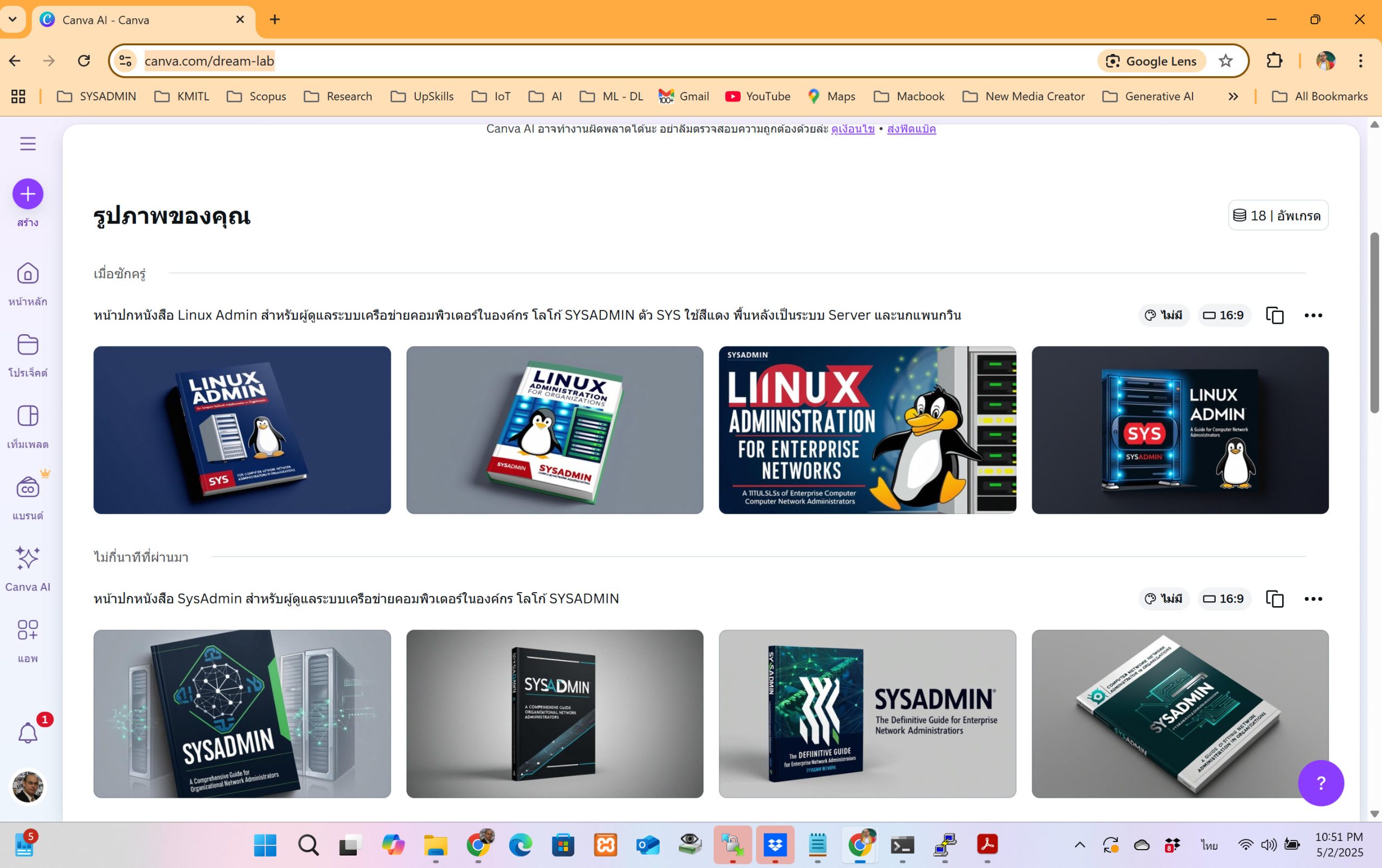Open the Chrome profile avatar
The height and width of the screenshot is (868, 1382).
coord(1325,61)
